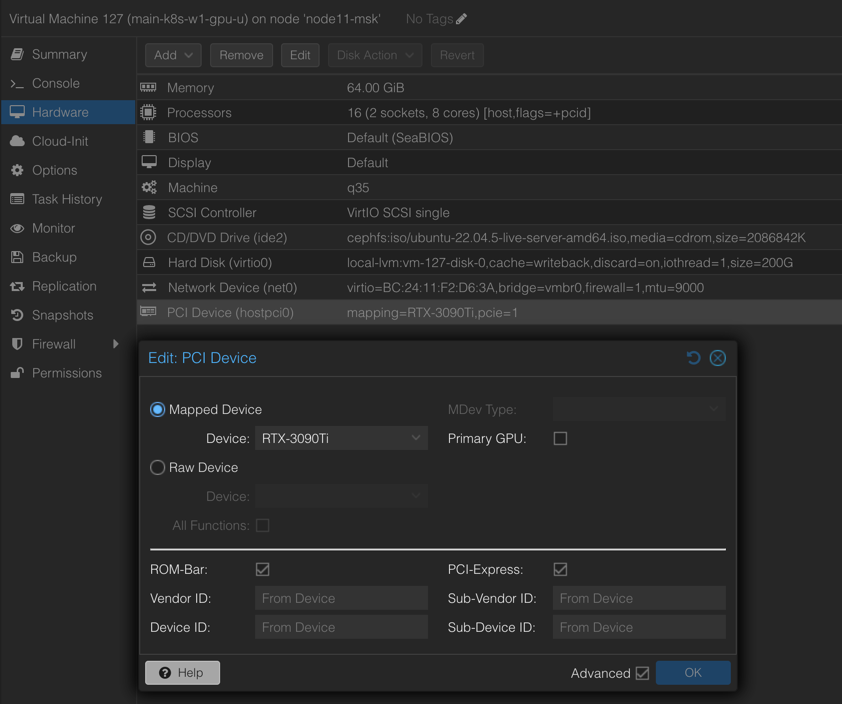Click the CD/DVD Drive disc icon
This screenshot has height=704, width=842.
tap(149, 238)
